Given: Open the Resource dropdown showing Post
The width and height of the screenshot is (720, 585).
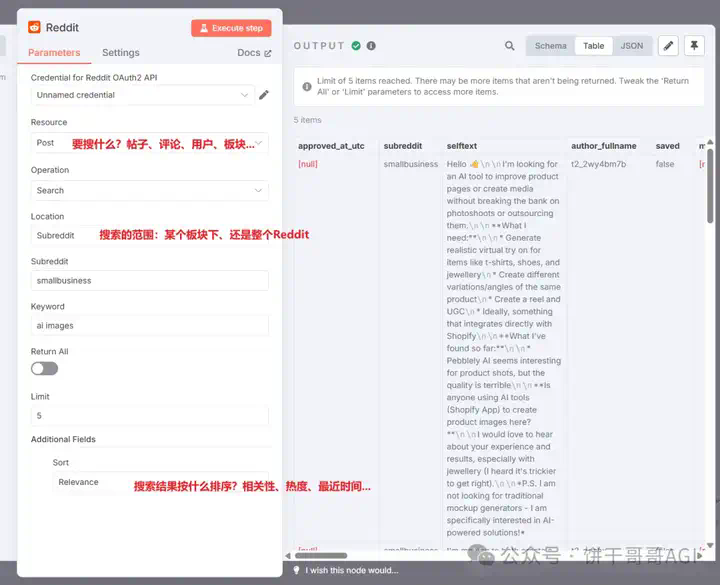Looking at the screenshot, I should click(x=149, y=143).
